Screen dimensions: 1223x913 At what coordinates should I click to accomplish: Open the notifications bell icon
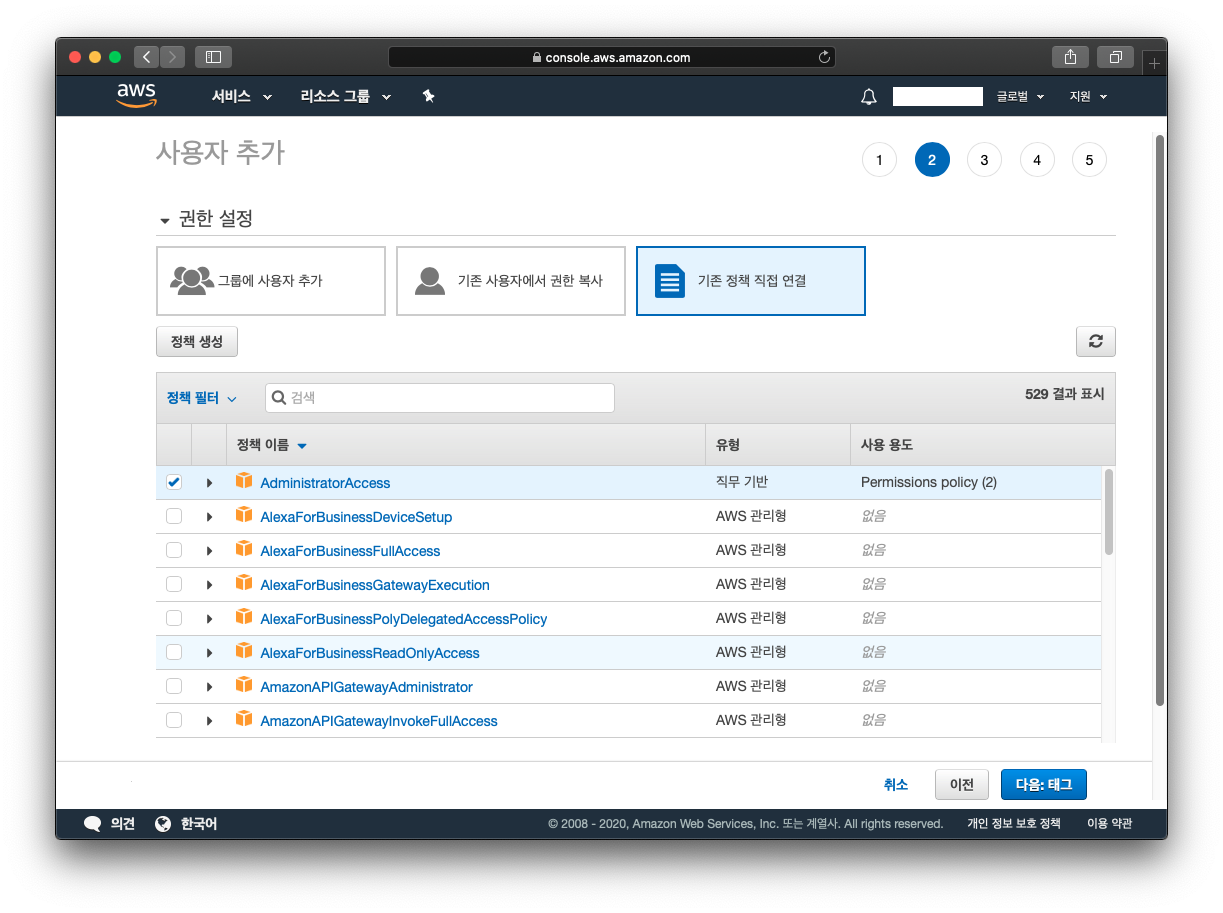(x=868, y=96)
